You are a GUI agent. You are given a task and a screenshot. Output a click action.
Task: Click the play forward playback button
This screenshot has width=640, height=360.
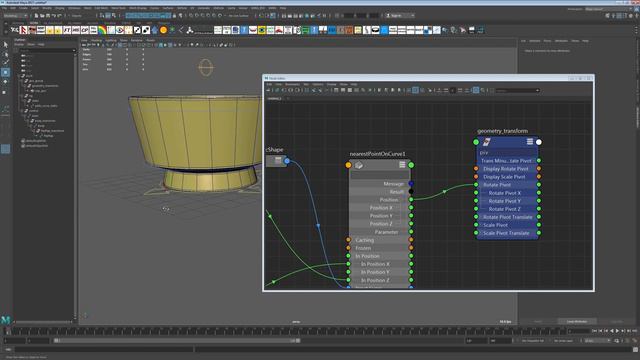[x=617, y=331]
